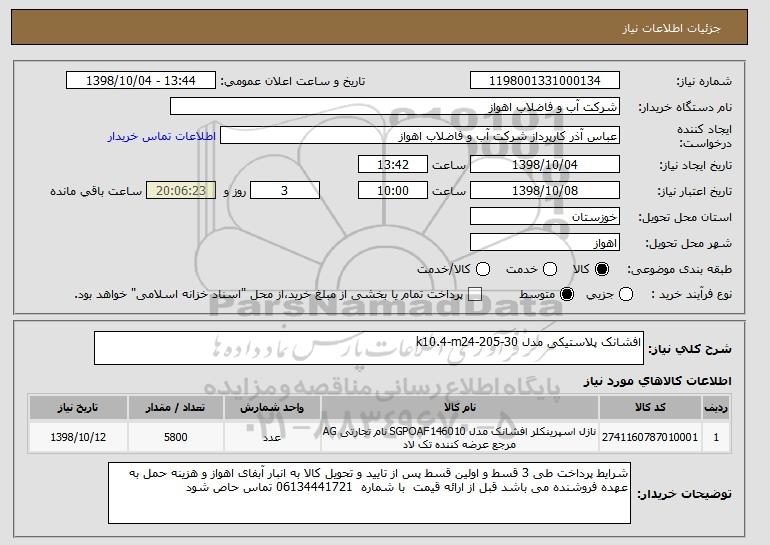Viewport: 770px width, 545px height.
Task: Click the unit cell عدد
Action: pyautogui.click(x=272, y=437)
